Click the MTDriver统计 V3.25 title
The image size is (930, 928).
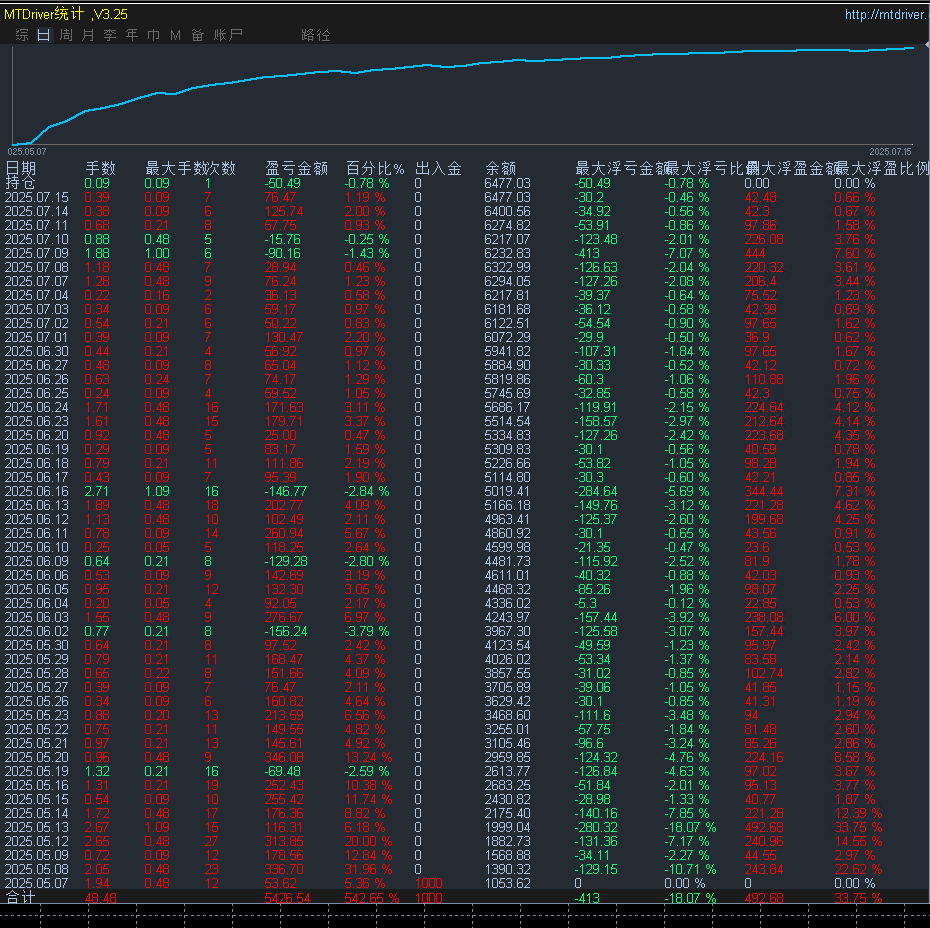[x=66, y=14]
